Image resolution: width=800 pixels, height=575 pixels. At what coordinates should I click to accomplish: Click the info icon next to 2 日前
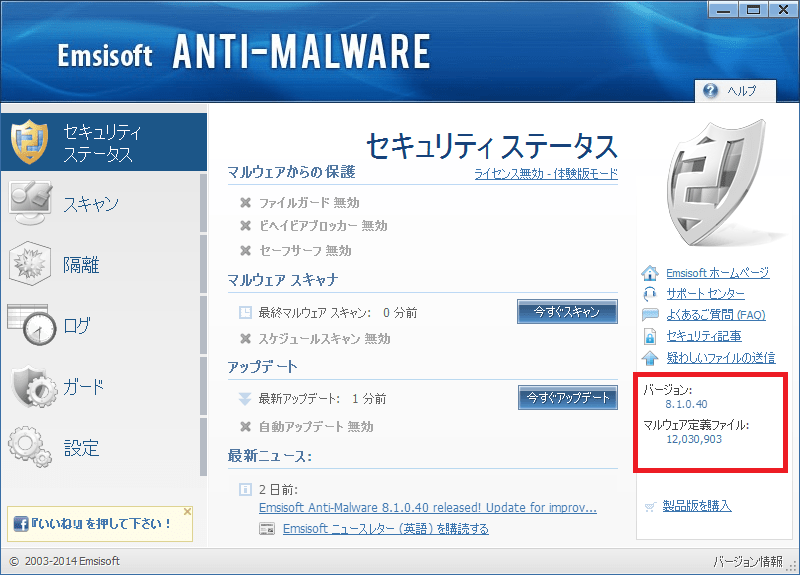245,490
